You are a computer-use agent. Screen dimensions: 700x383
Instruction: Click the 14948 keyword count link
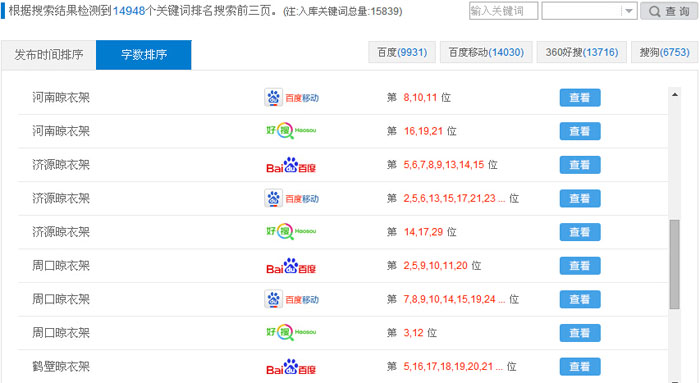(129, 11)
